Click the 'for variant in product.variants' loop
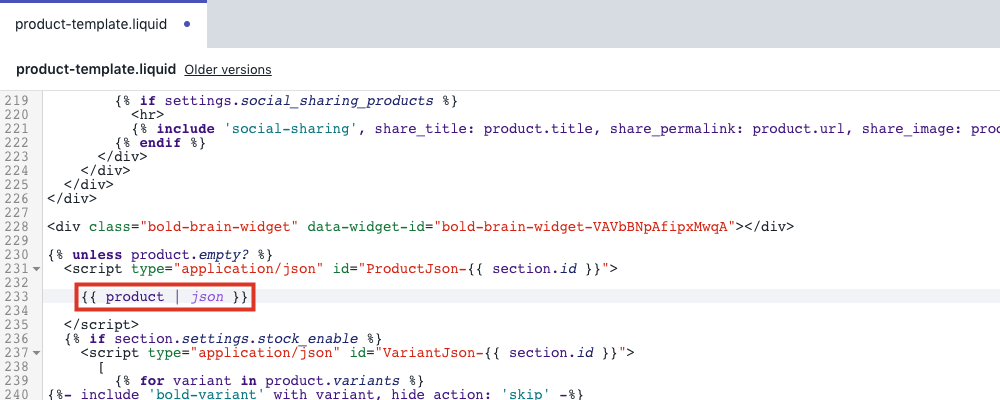Screen dimensions: 1000x400 tap(270, 381)
